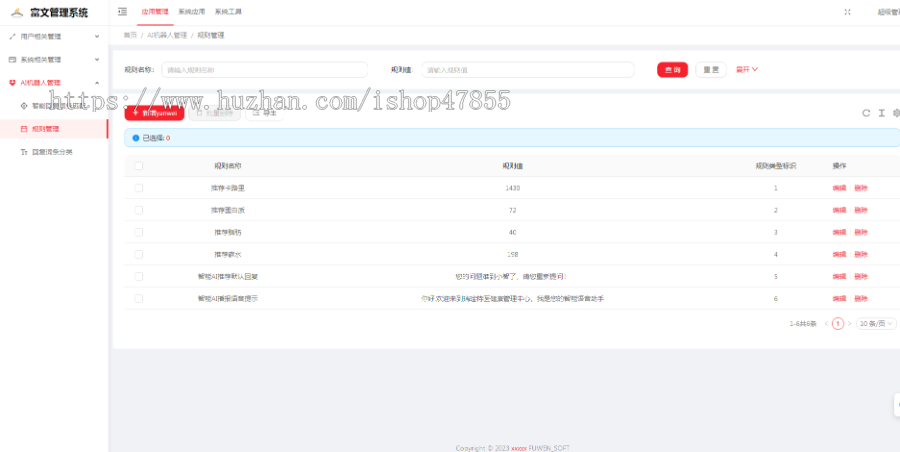Select 规则管理 in the sidebar

coord(54,129)
